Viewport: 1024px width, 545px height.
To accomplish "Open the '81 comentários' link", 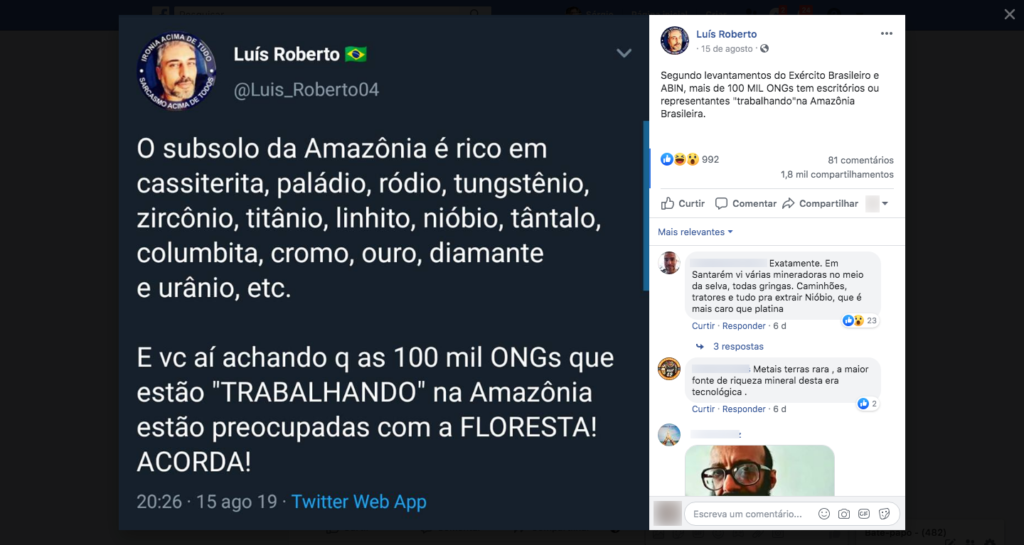I will click(860, 160).
